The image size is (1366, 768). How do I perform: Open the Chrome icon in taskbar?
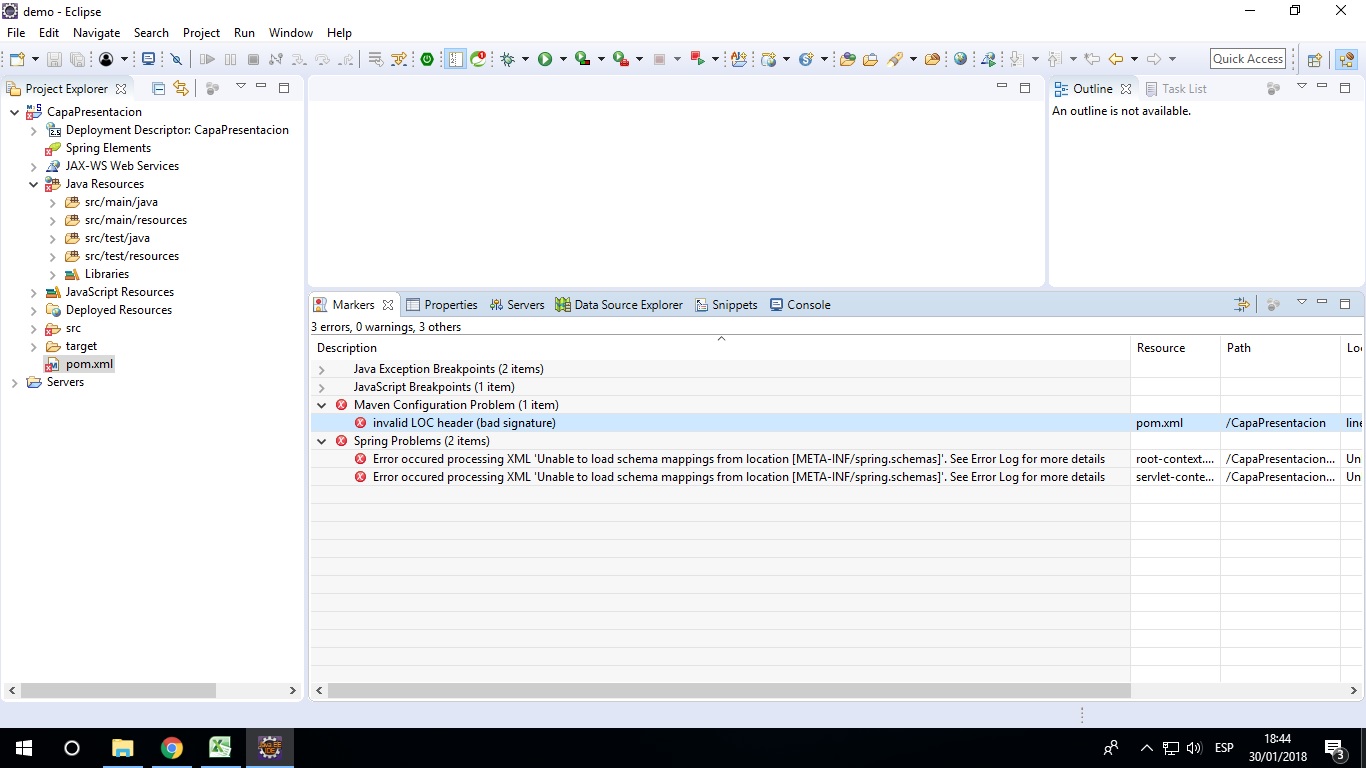pyautogui.click(x=172, y=748)
